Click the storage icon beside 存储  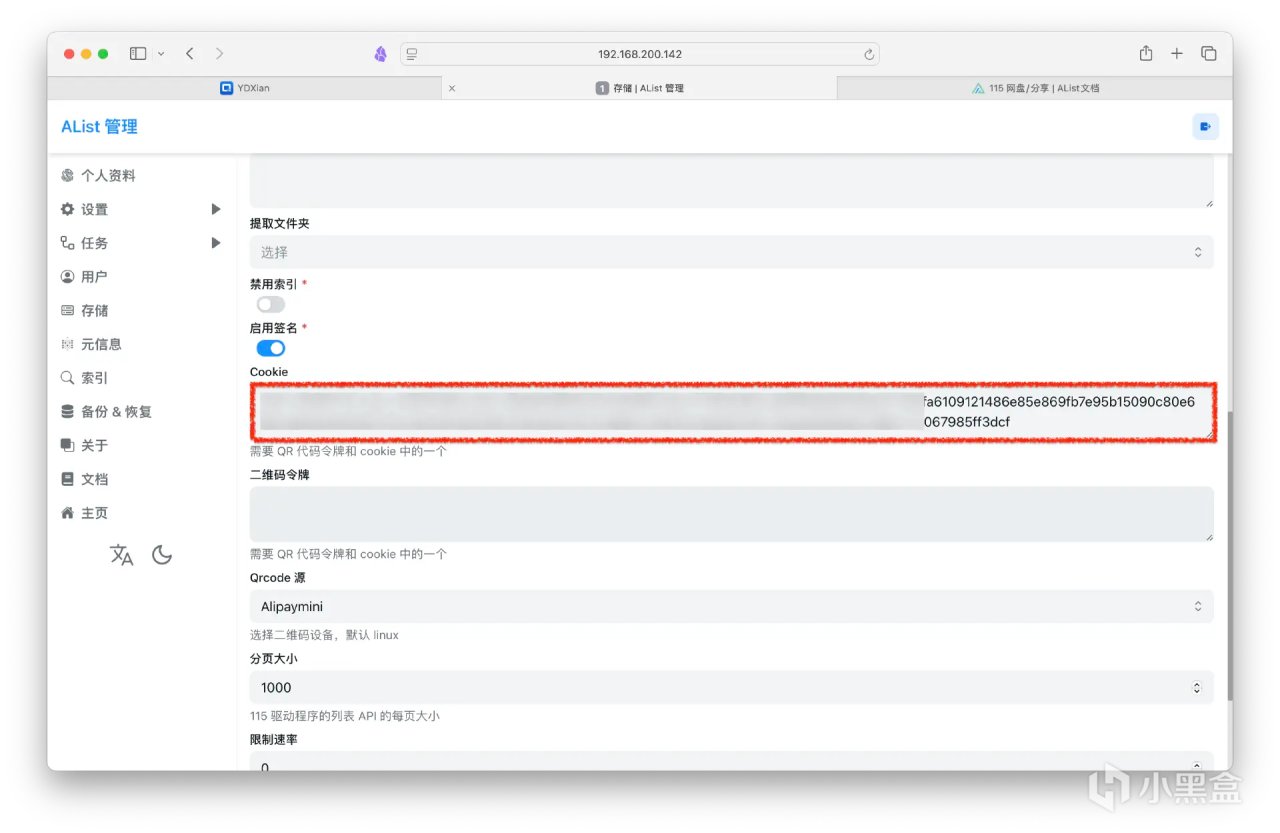tap(67, 311)
